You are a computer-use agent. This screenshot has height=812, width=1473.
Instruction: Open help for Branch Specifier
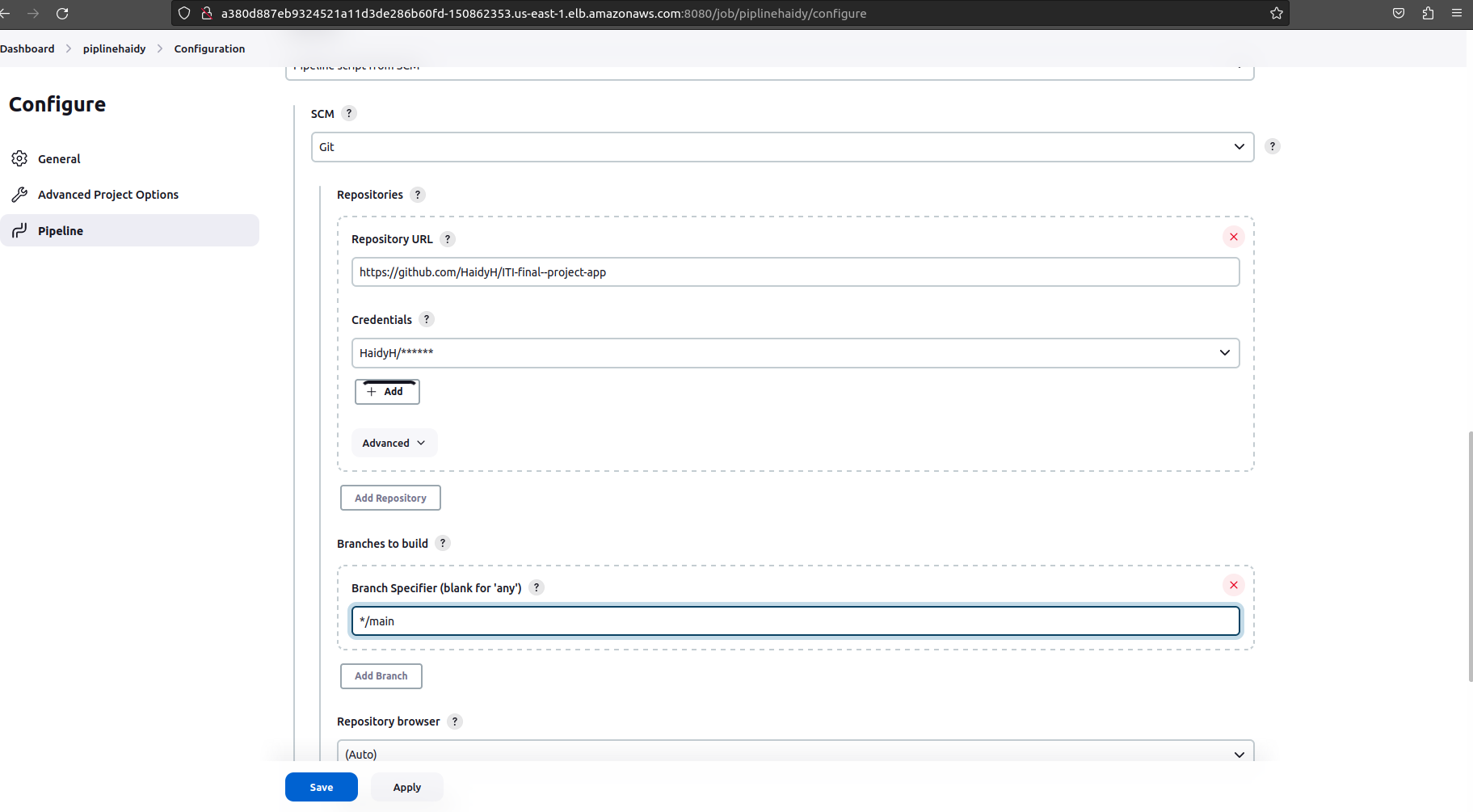point(537,587)
